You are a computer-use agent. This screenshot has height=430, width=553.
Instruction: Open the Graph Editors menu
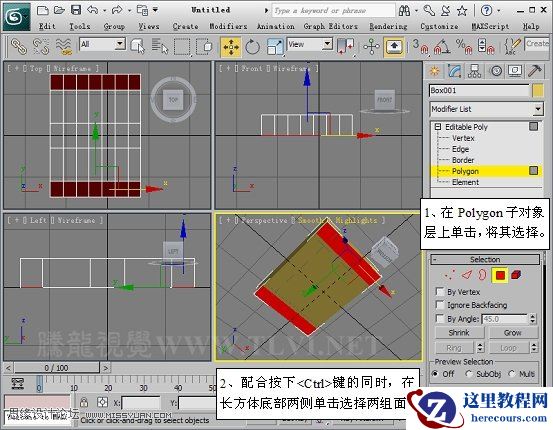click(330, 26)
